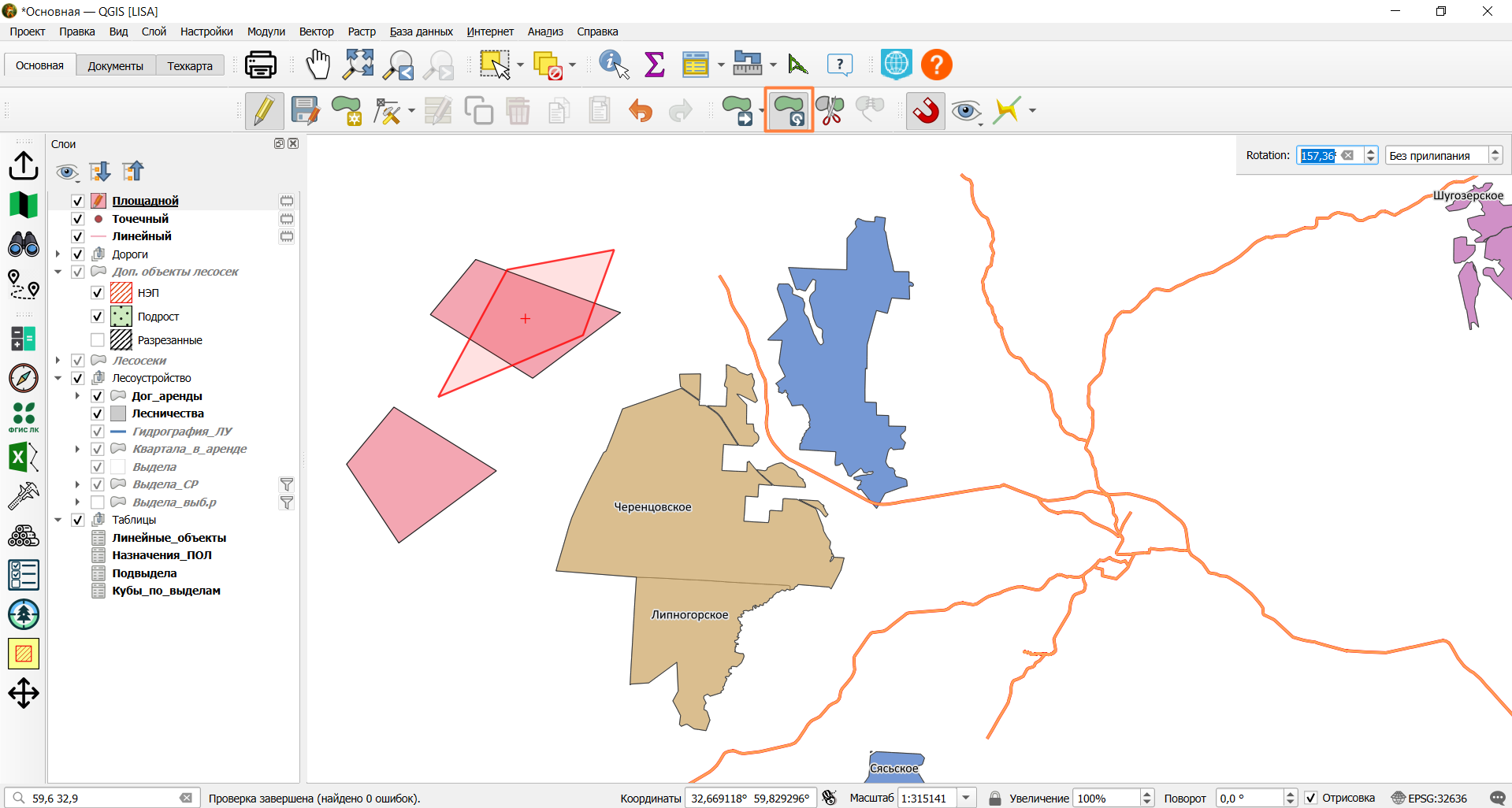Open the Statistical summary sigma icon
This screenshot has height=808, width=1512.
(x=655, y=65)
